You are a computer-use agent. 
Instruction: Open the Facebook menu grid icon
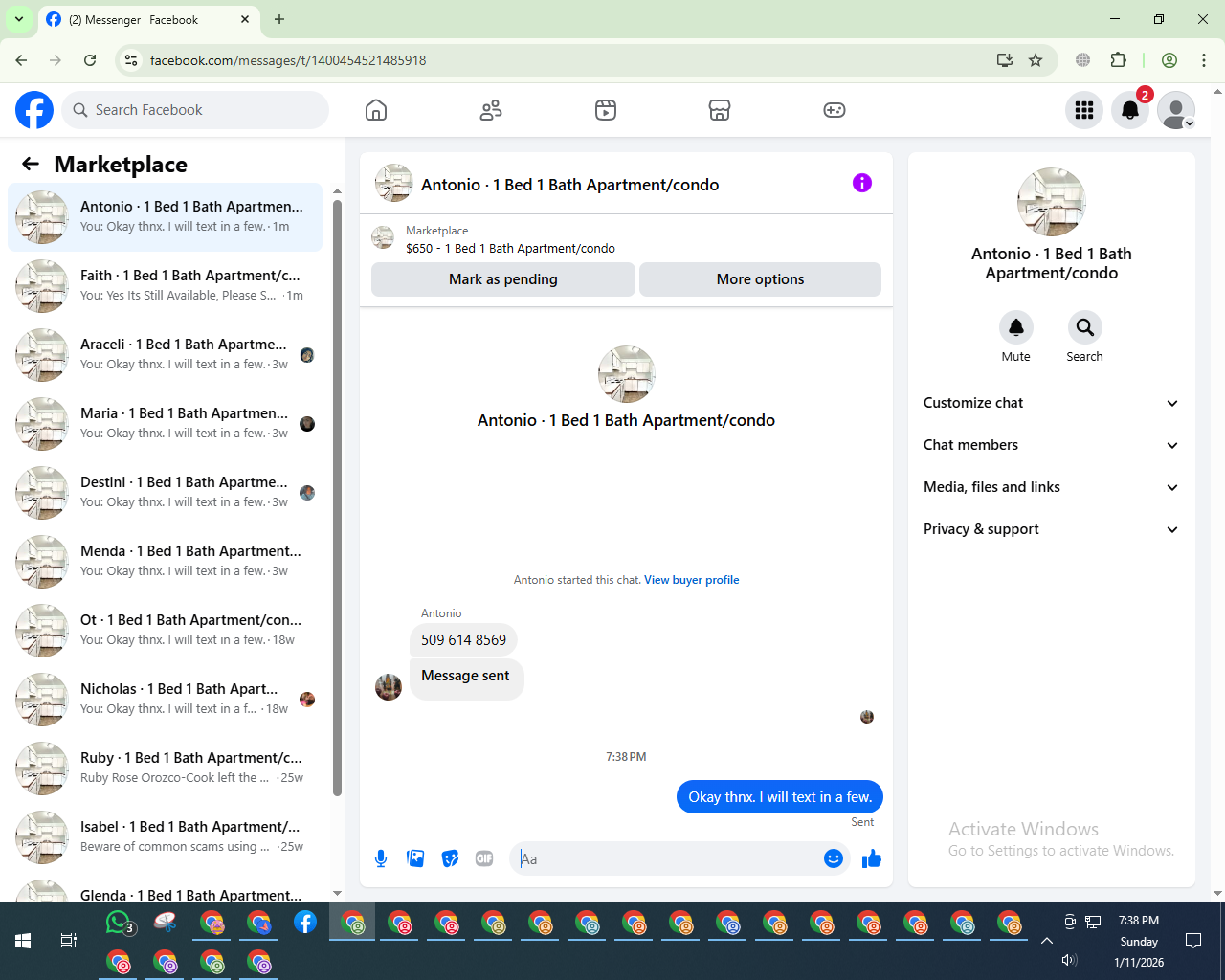click(x=1084, y=110)
